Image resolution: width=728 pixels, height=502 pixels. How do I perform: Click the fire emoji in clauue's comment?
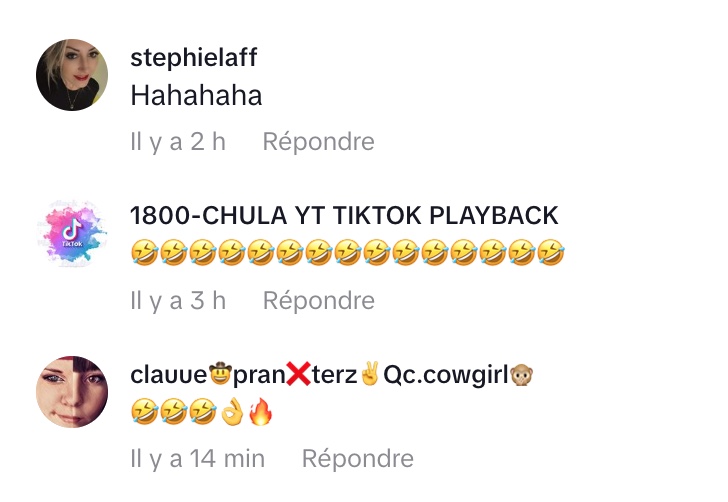pos(260,411)
